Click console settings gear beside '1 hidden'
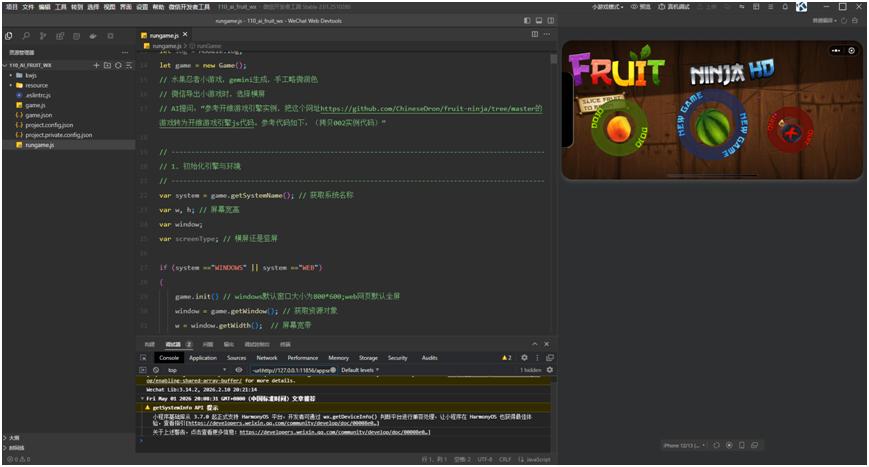 point(550,370)
